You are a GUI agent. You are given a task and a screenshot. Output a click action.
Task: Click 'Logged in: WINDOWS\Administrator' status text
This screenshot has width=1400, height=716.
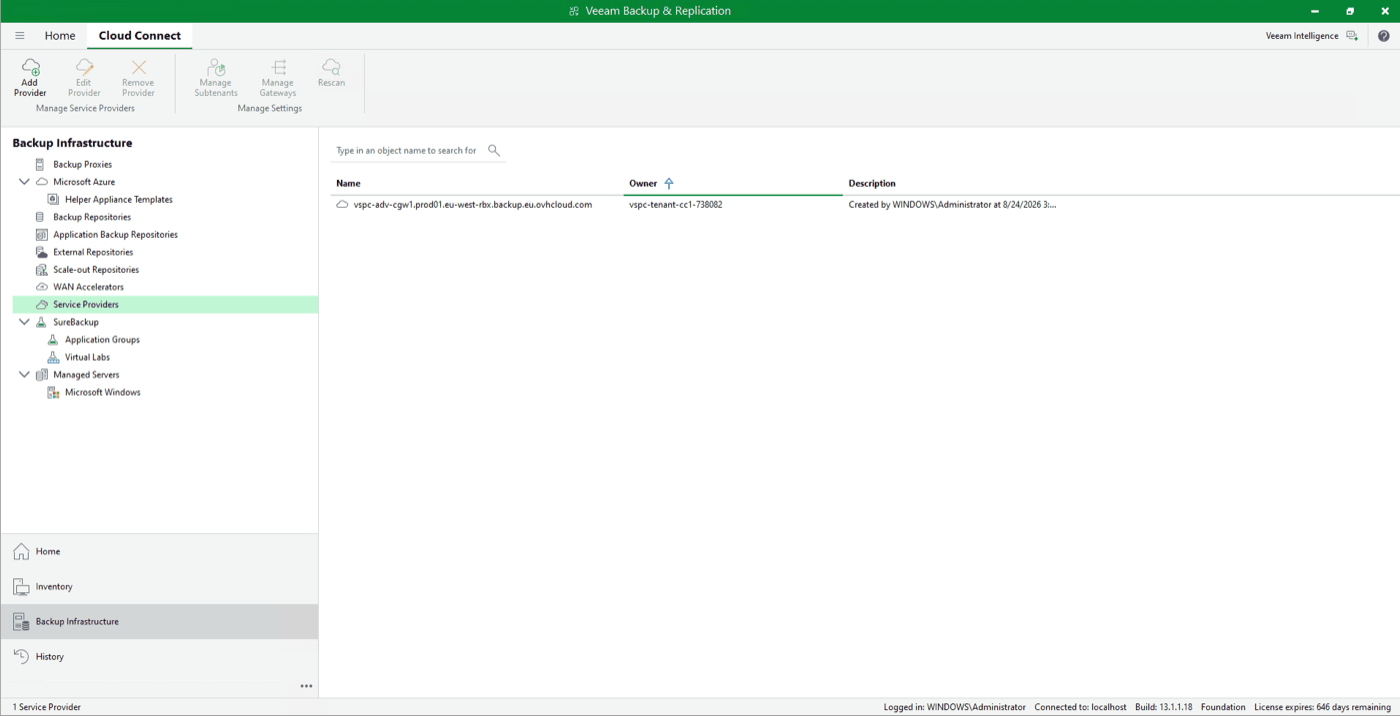coord(955,707)
